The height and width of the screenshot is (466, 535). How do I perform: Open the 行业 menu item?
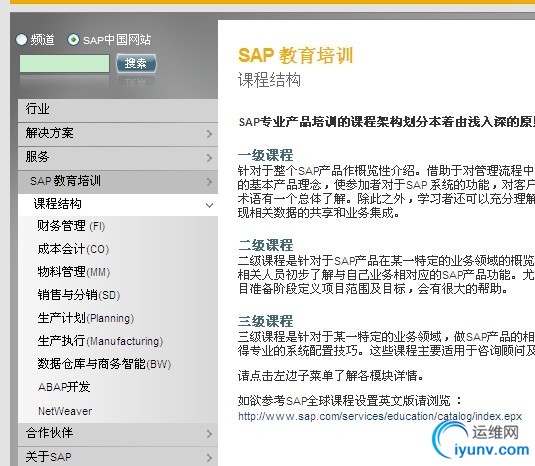pyautogui.click(x=118, y=110)
